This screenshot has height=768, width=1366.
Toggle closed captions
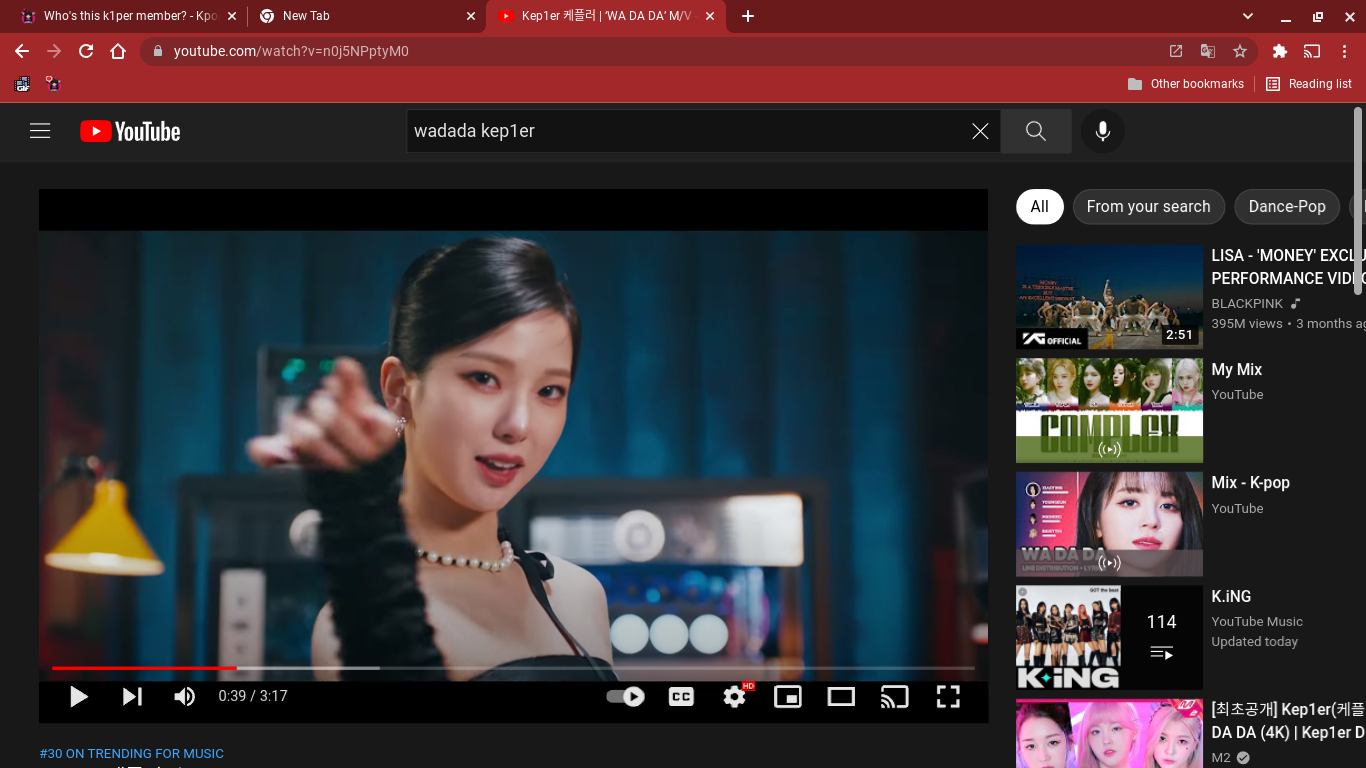pos(681,696)
